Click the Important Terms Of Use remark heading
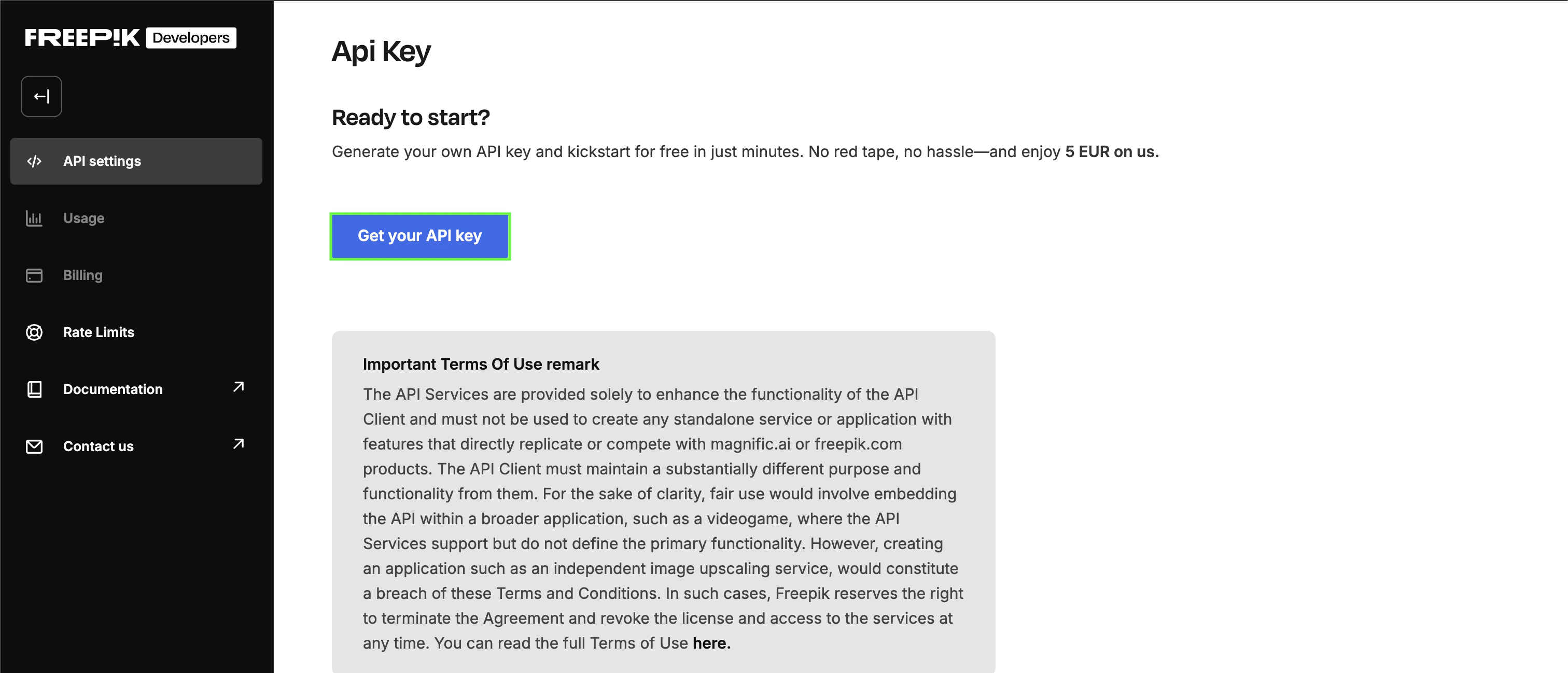This screenshot has width=1568, height=673. coord(481,364)
